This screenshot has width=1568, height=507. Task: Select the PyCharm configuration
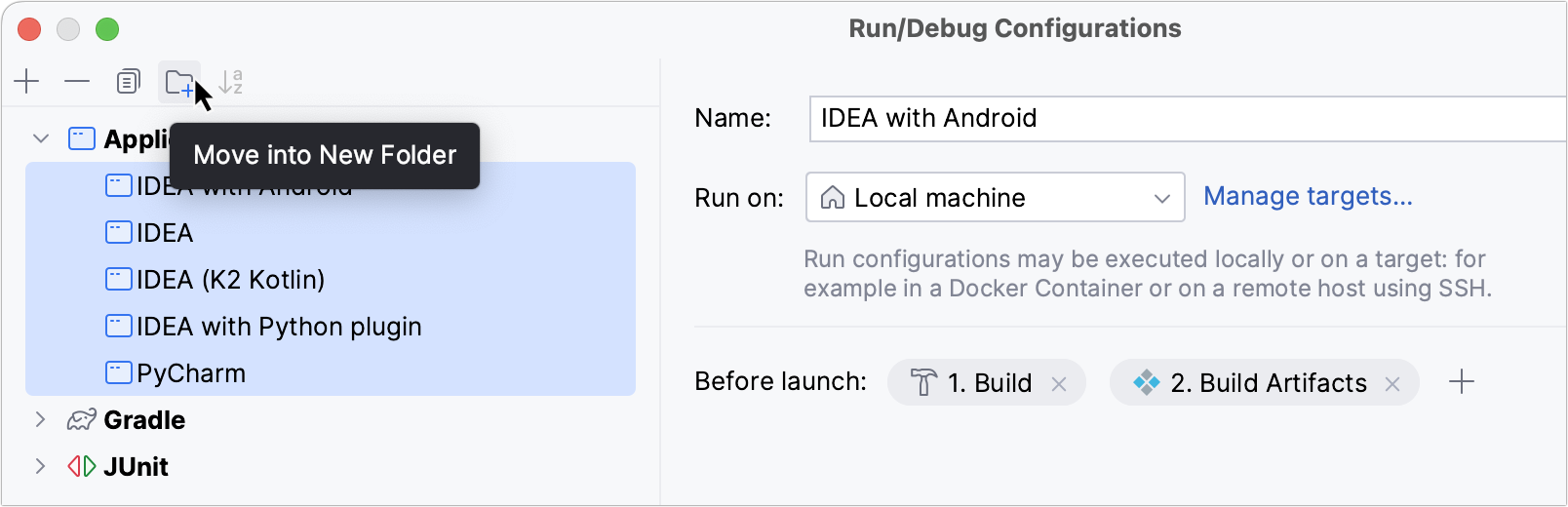331,373
